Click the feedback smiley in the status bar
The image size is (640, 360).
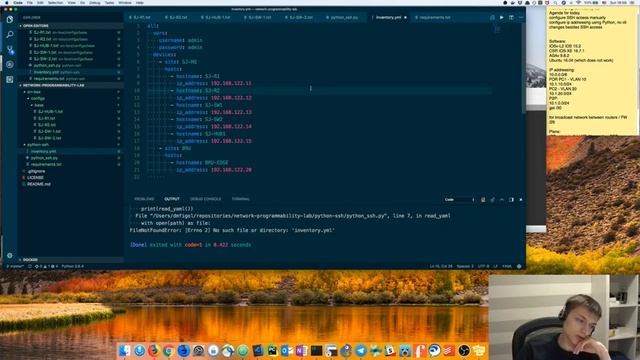tap(519, 266)
